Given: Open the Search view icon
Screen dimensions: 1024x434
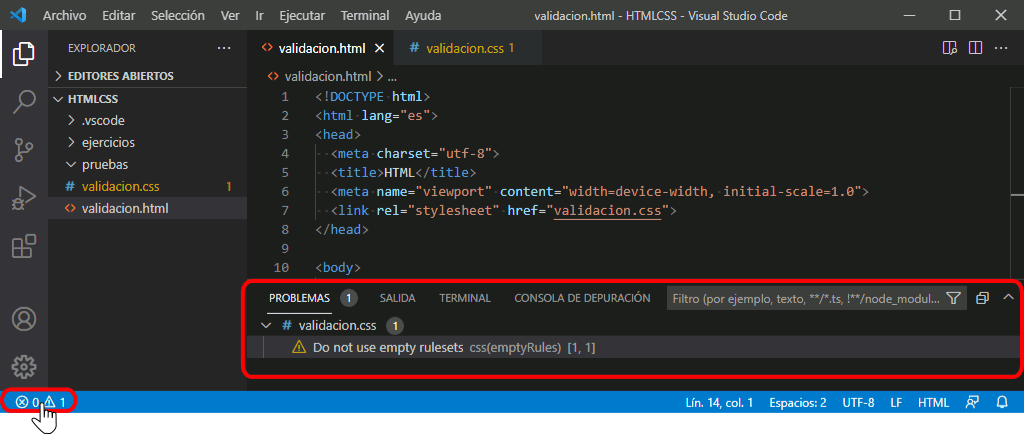Looking at the screenshot, I should click(x=24, y=101).
